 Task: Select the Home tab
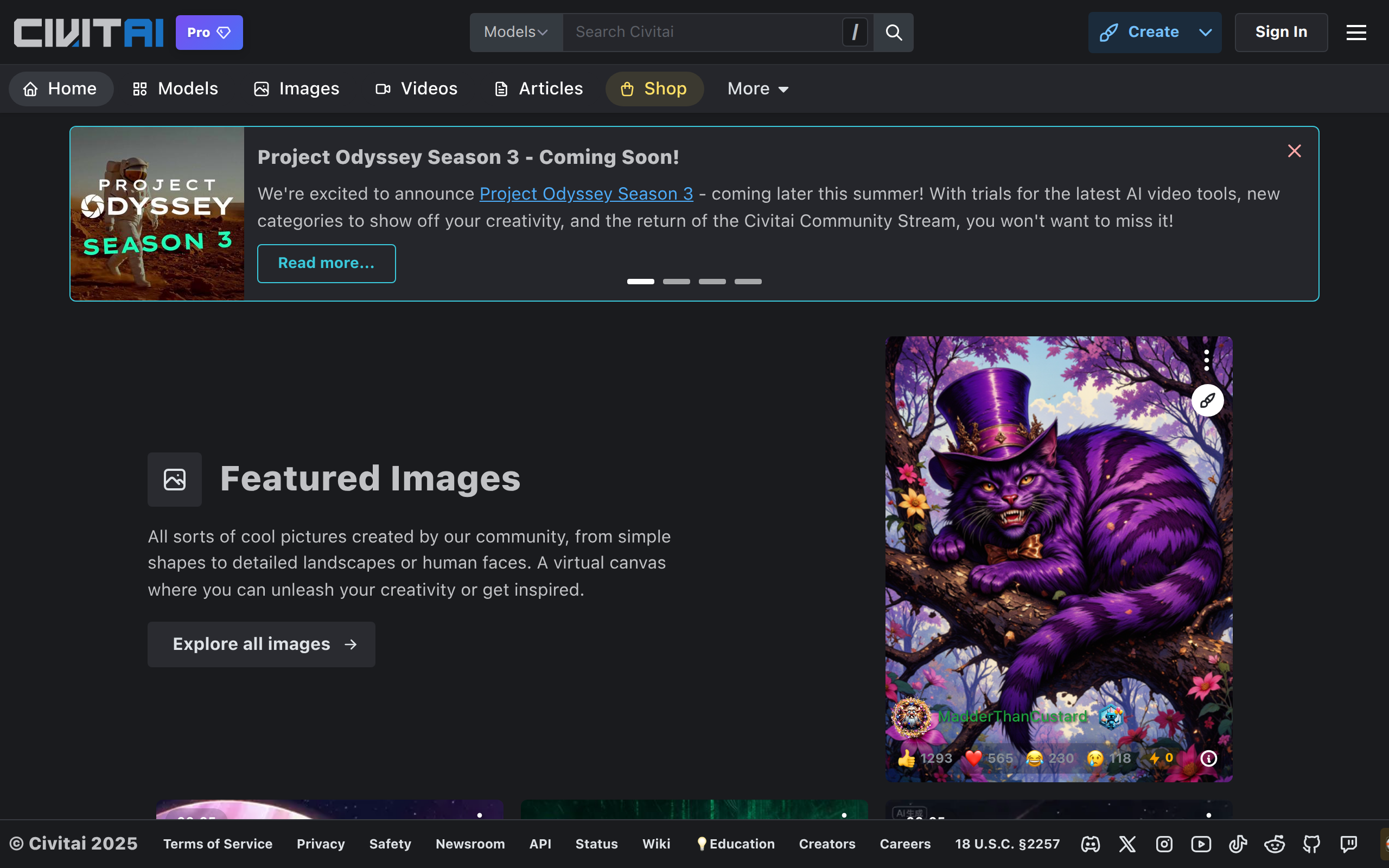[x=61, y=88]
